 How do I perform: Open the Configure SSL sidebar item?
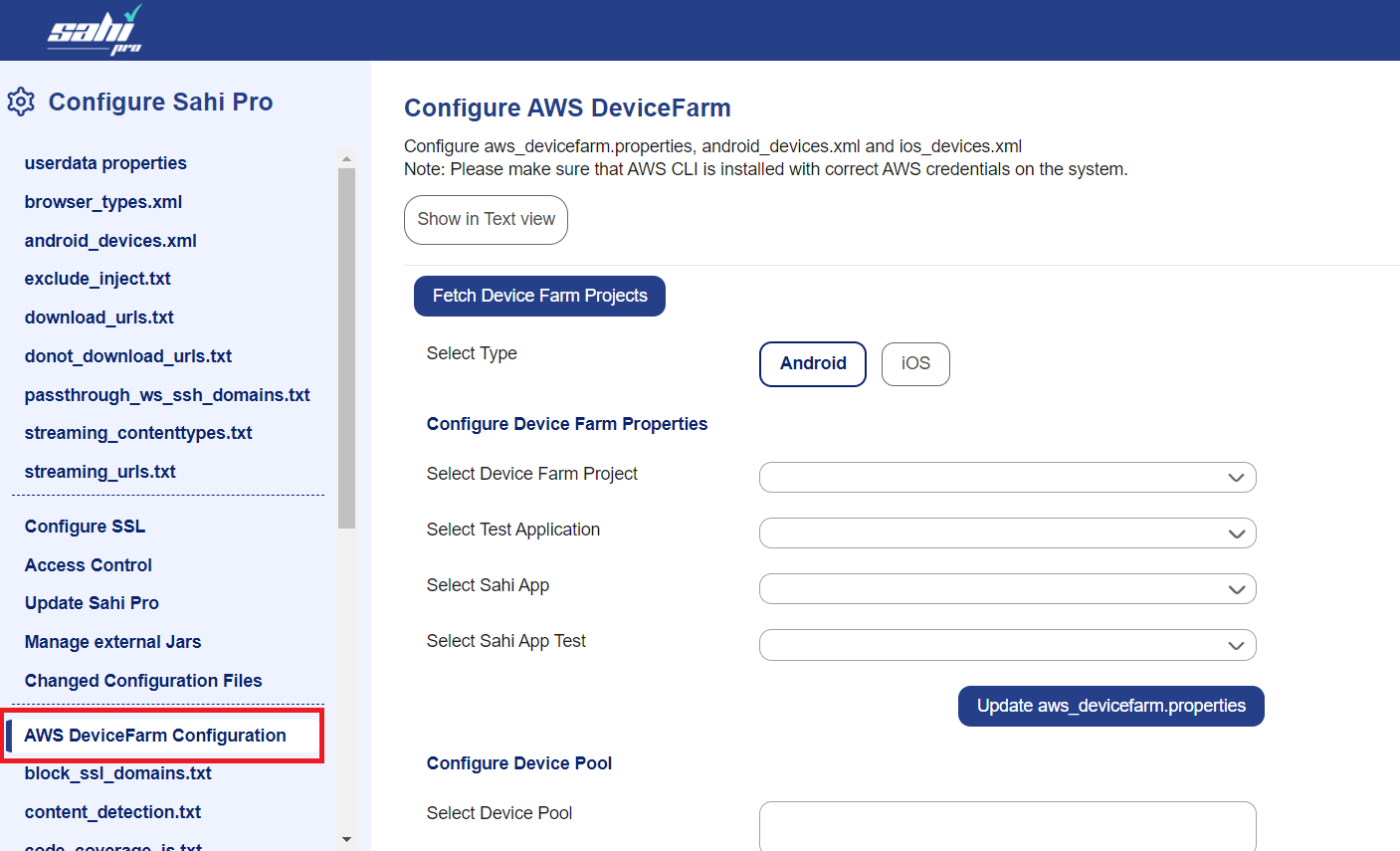coord(85,527)
